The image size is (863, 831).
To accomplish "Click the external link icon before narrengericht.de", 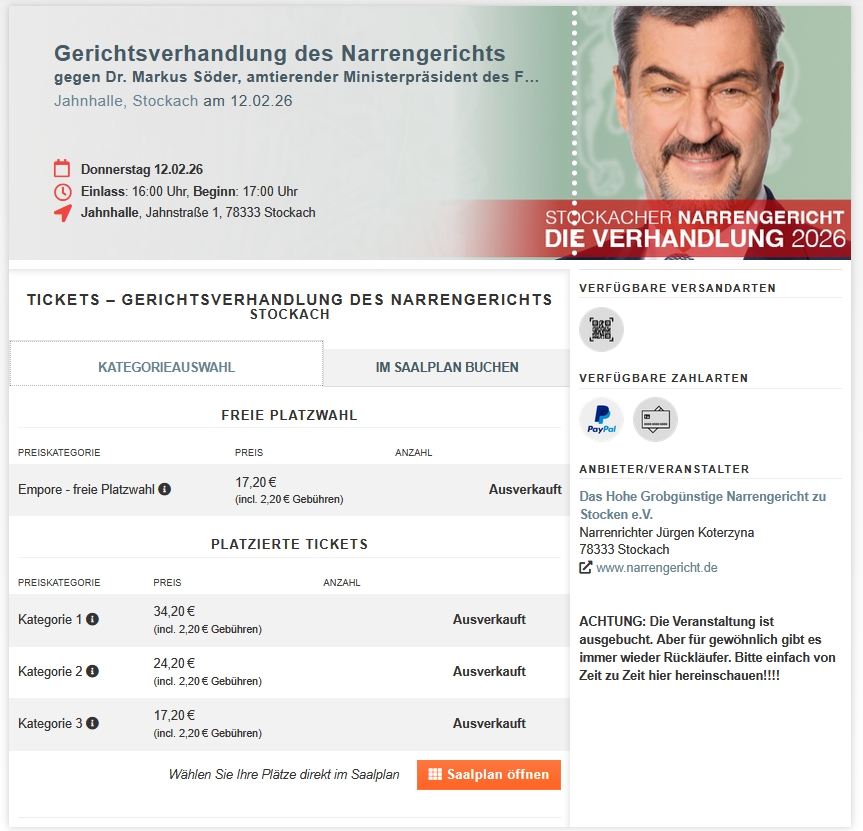I will point(586,568).
